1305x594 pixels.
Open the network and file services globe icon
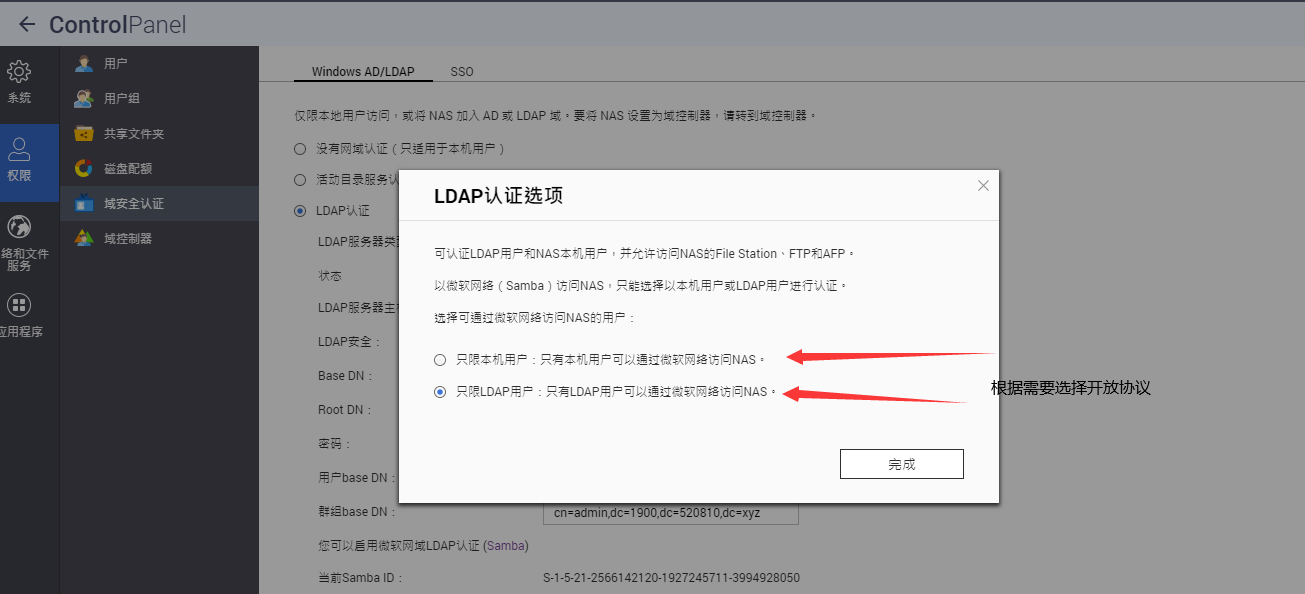pos(19,227)
